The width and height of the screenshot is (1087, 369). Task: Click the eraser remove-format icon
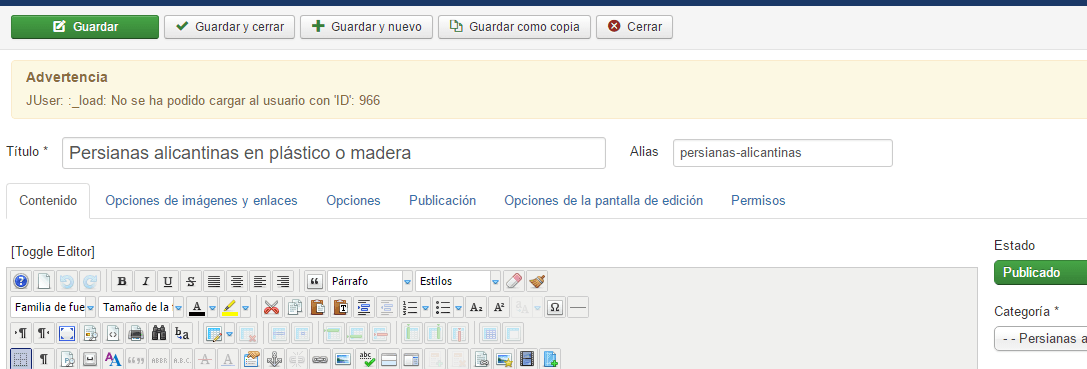[x=514, y=281]
